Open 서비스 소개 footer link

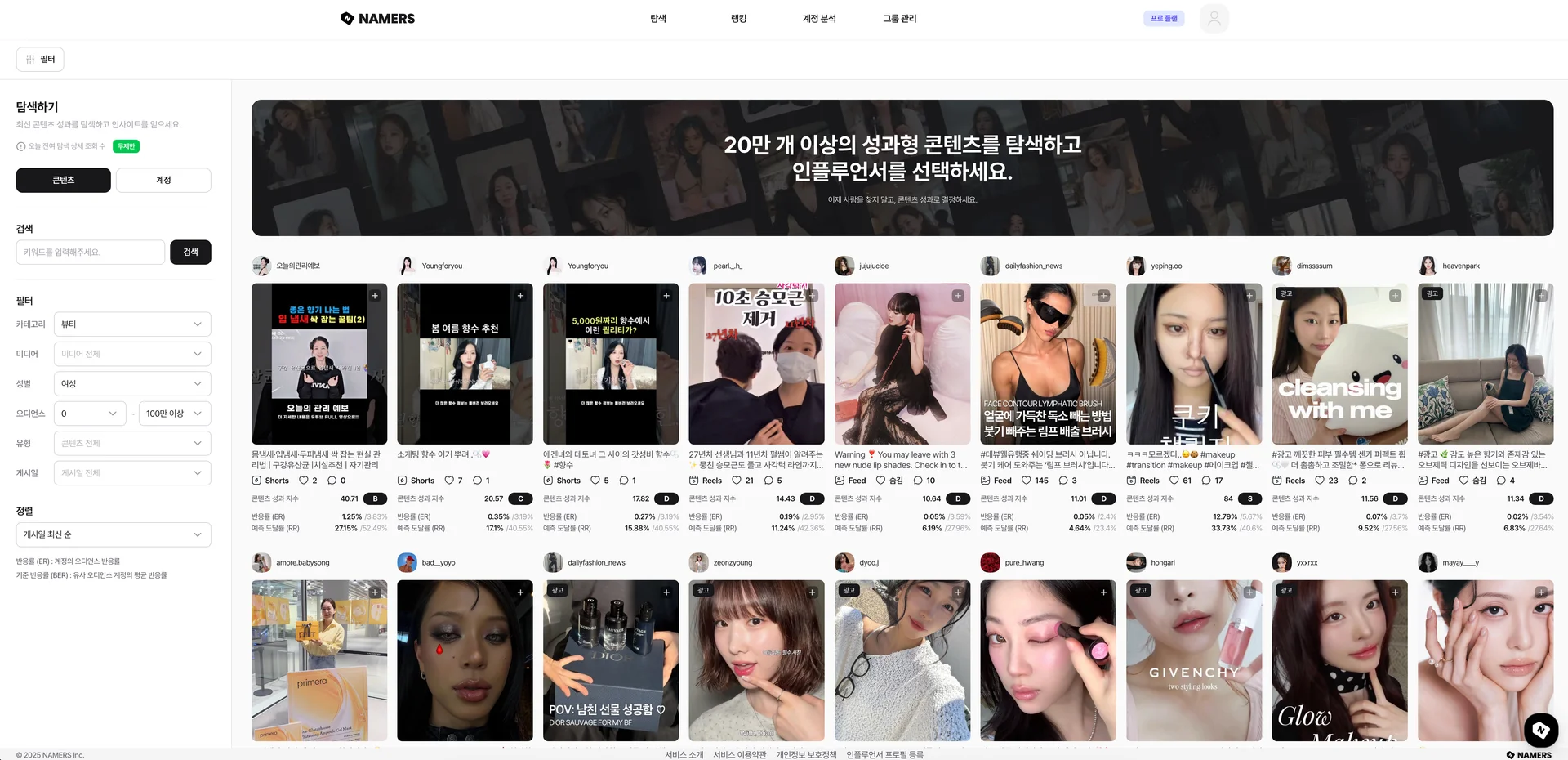(x=684, y=754)
